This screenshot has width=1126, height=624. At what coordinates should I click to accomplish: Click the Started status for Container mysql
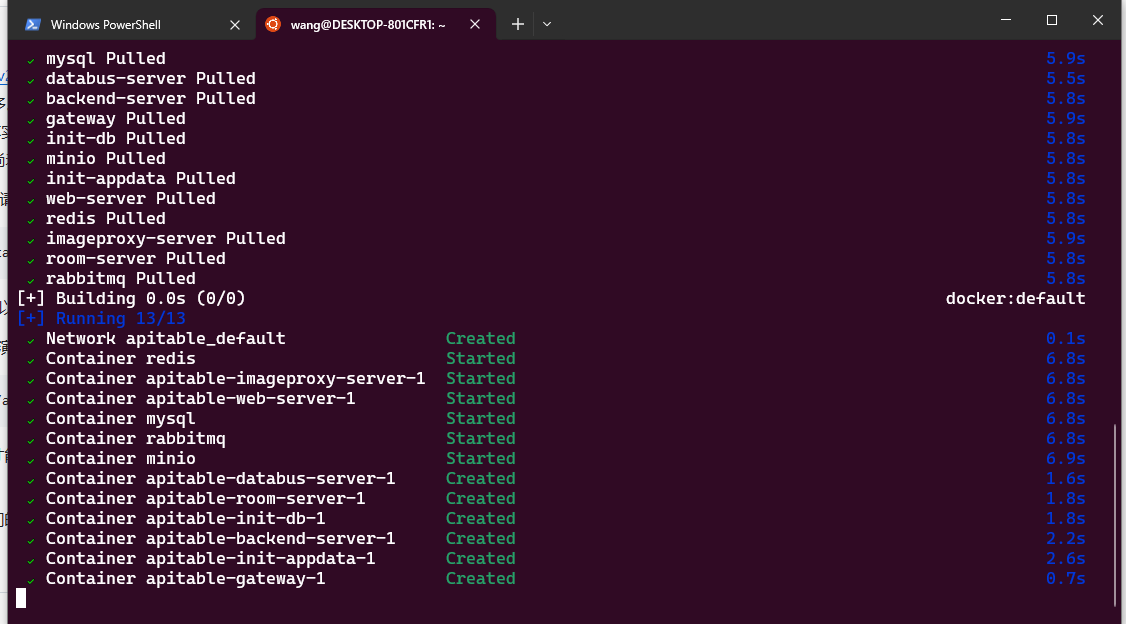coord(480,418)
